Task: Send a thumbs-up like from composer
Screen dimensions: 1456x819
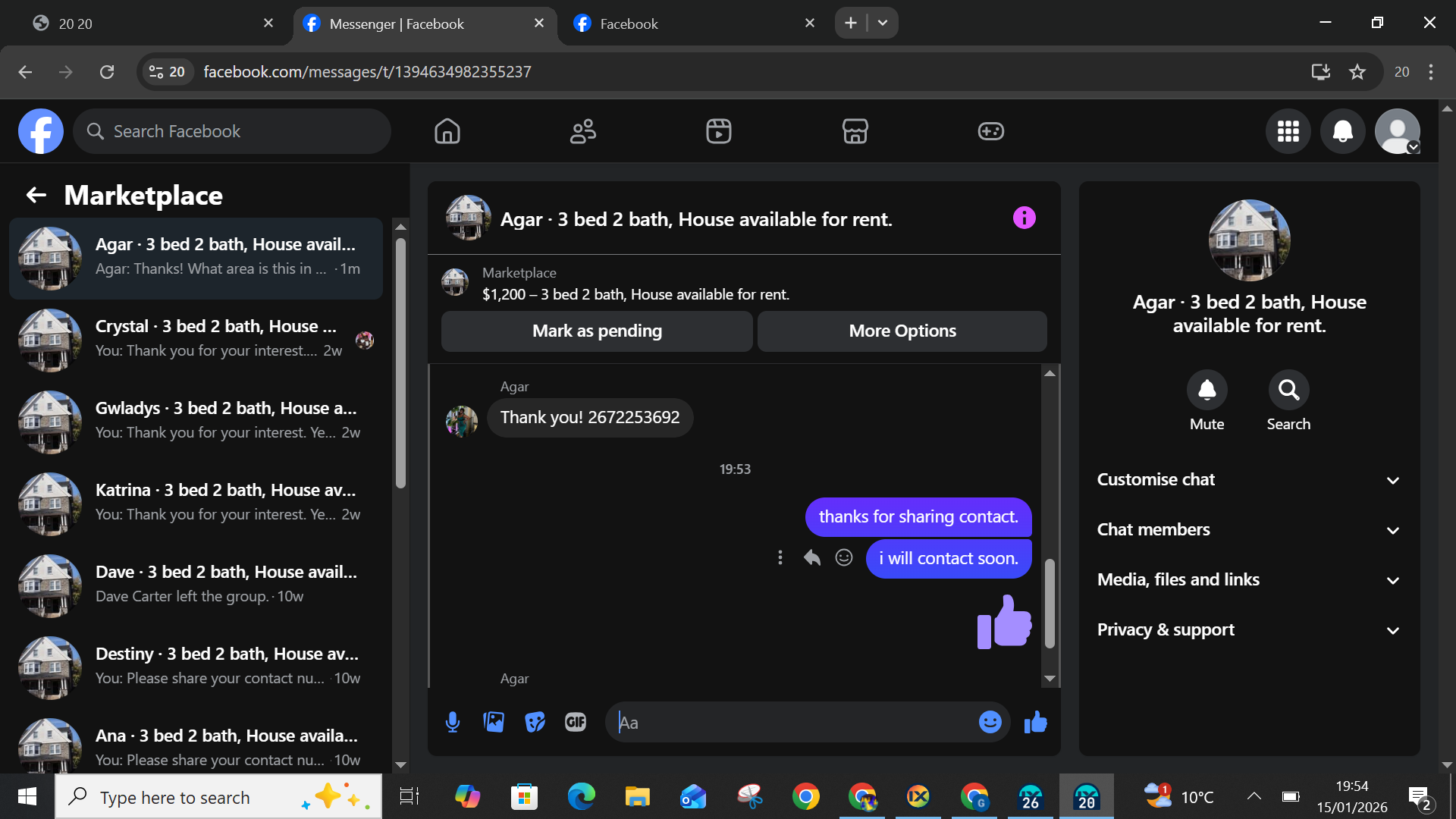Action: point(1035,722)
